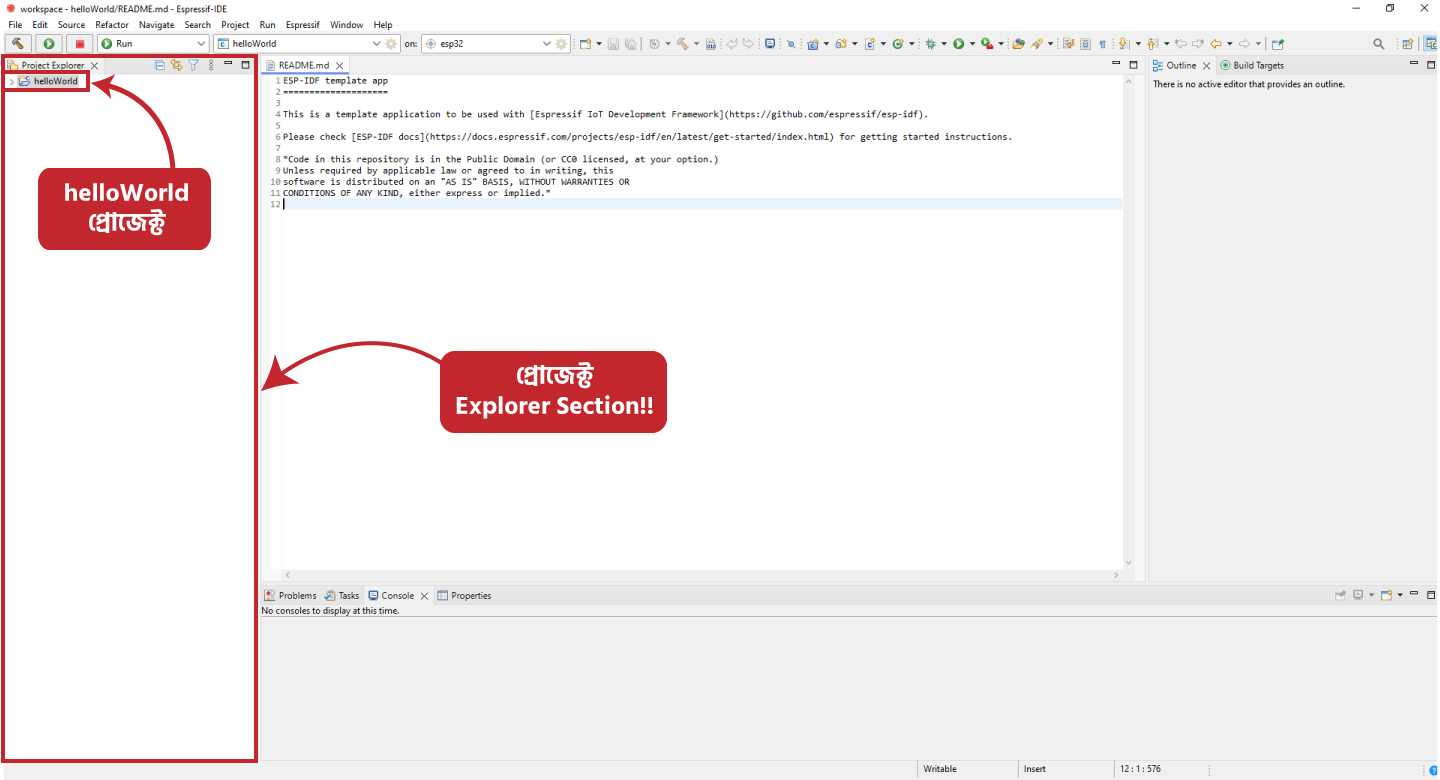Click the Debug bug icon
The height and width of the screenshot is (780, 1440).
tap(931, 44)
